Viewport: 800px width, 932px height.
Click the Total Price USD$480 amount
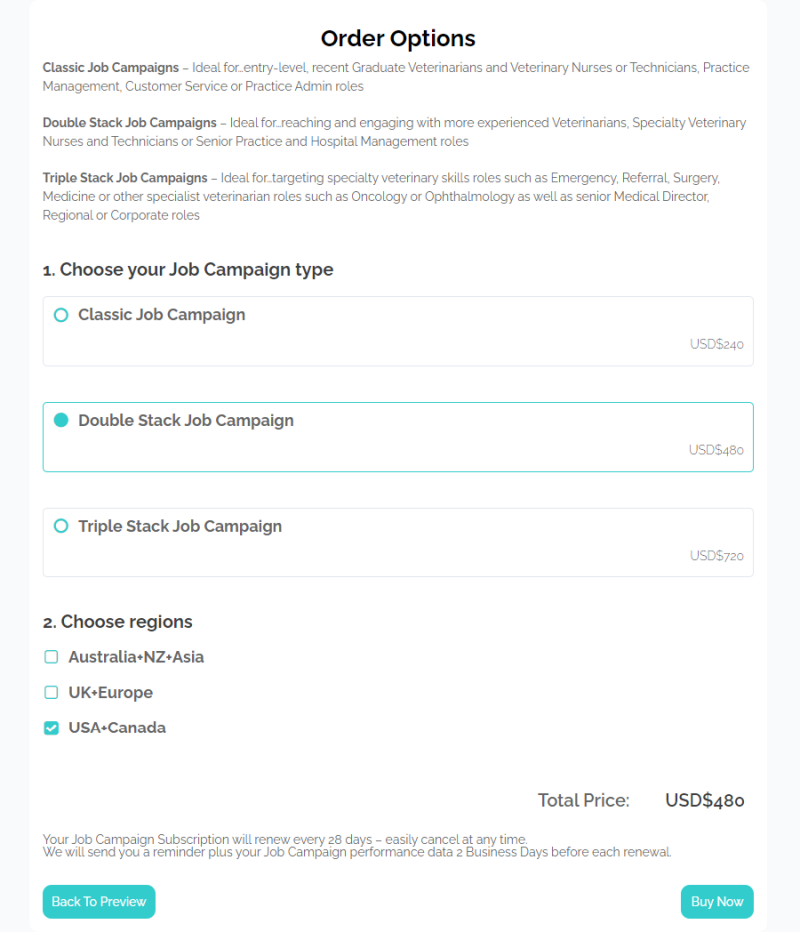[x=704, y=800]
